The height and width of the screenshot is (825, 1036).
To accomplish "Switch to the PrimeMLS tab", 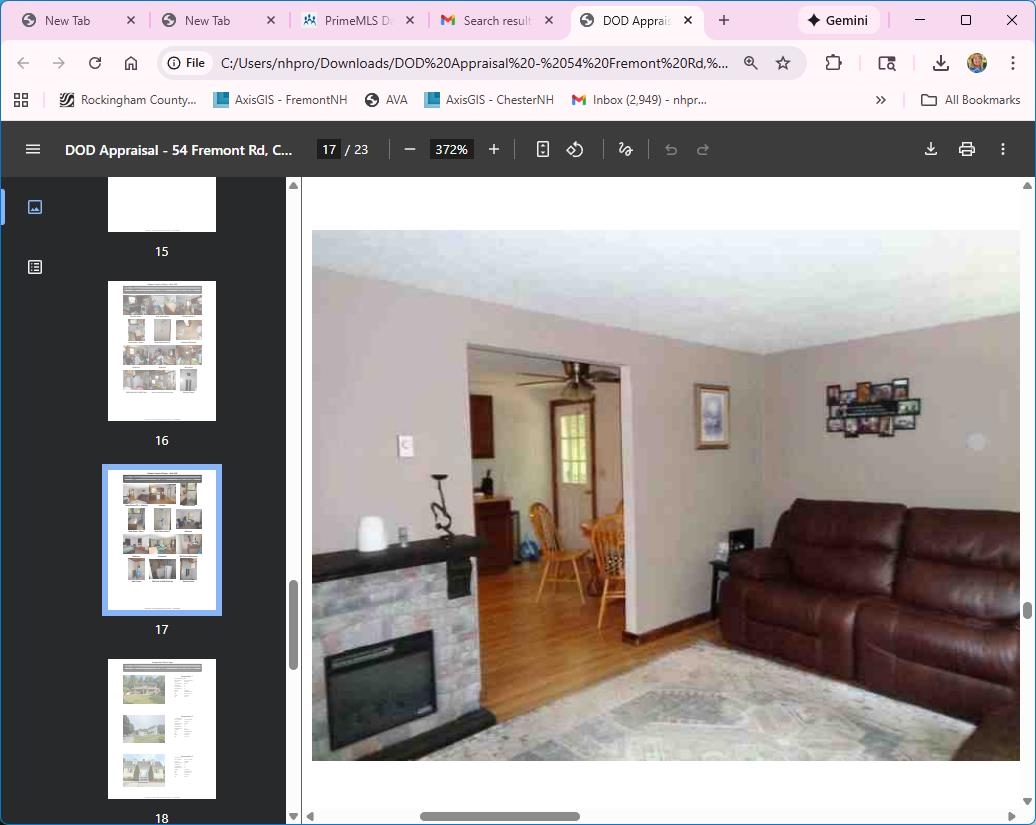I will click(355, 19).
